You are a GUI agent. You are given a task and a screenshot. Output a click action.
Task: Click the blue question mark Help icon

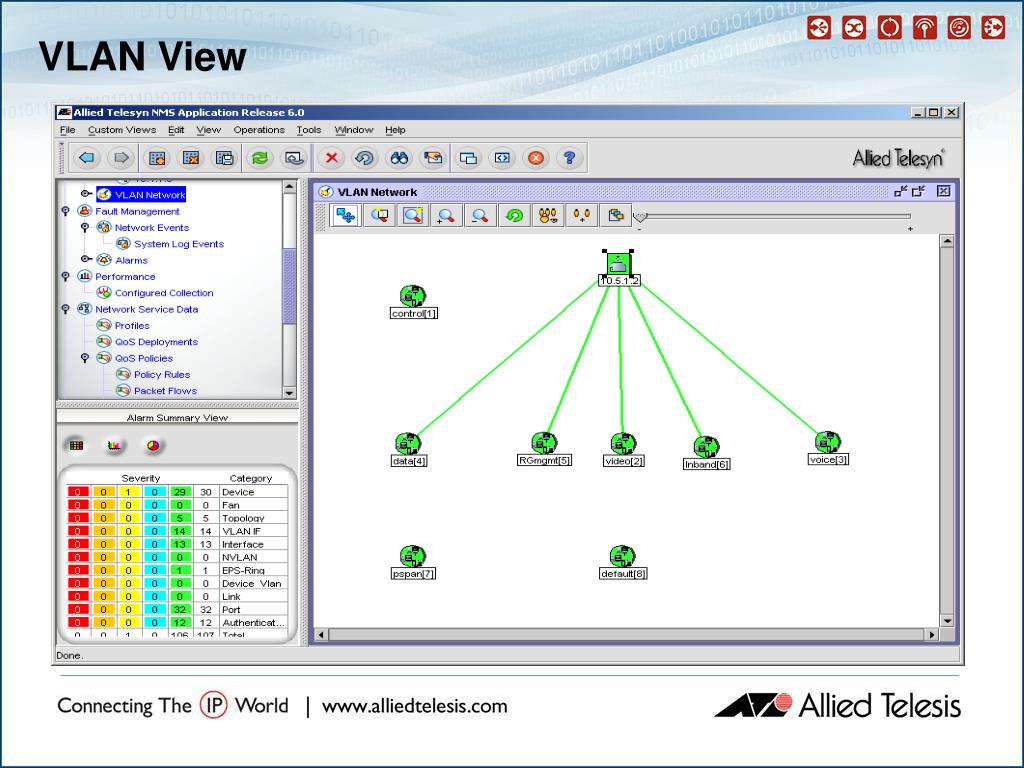tap(569, 158)
